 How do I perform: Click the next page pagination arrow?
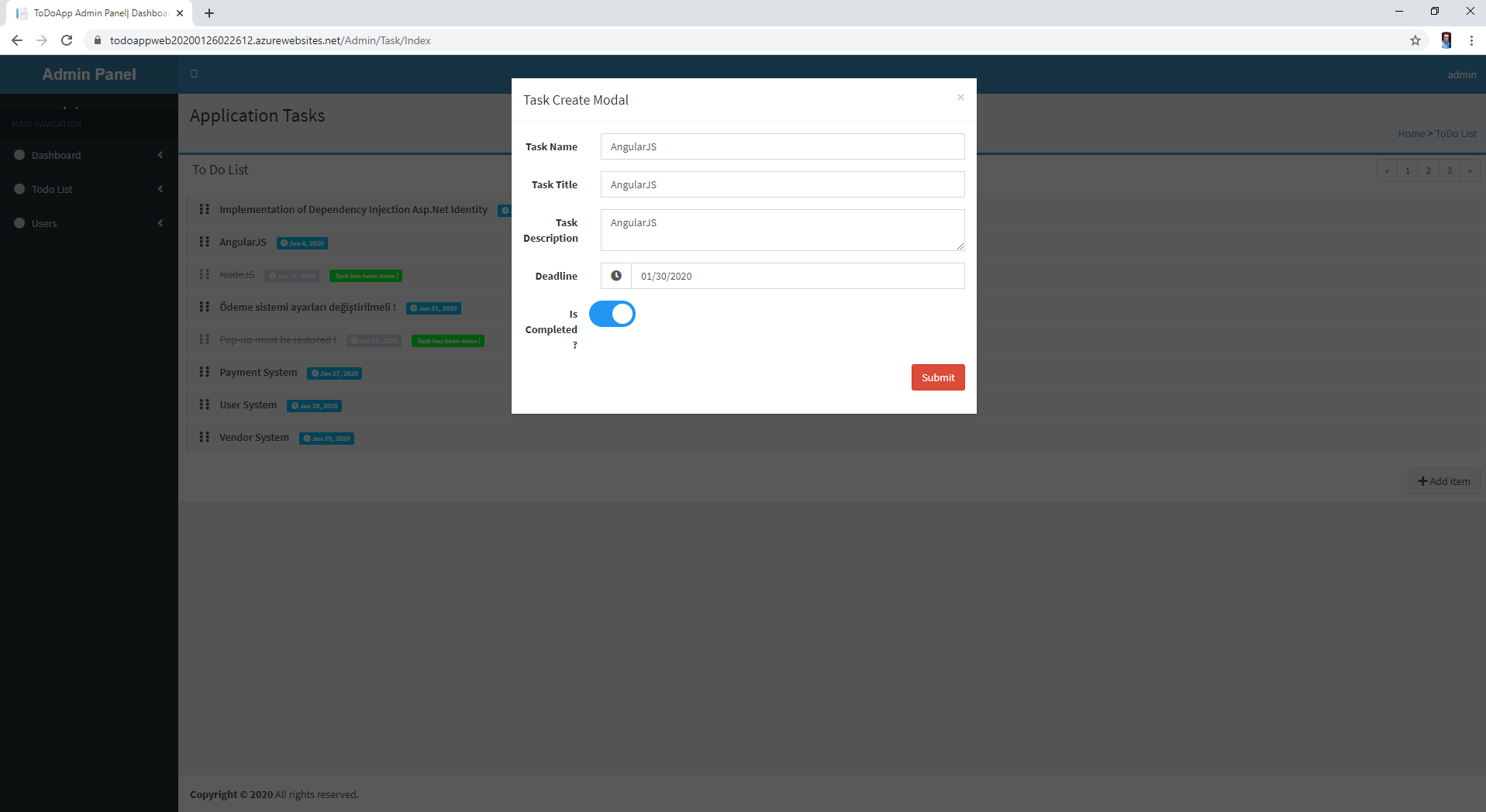pos(1470,170)
